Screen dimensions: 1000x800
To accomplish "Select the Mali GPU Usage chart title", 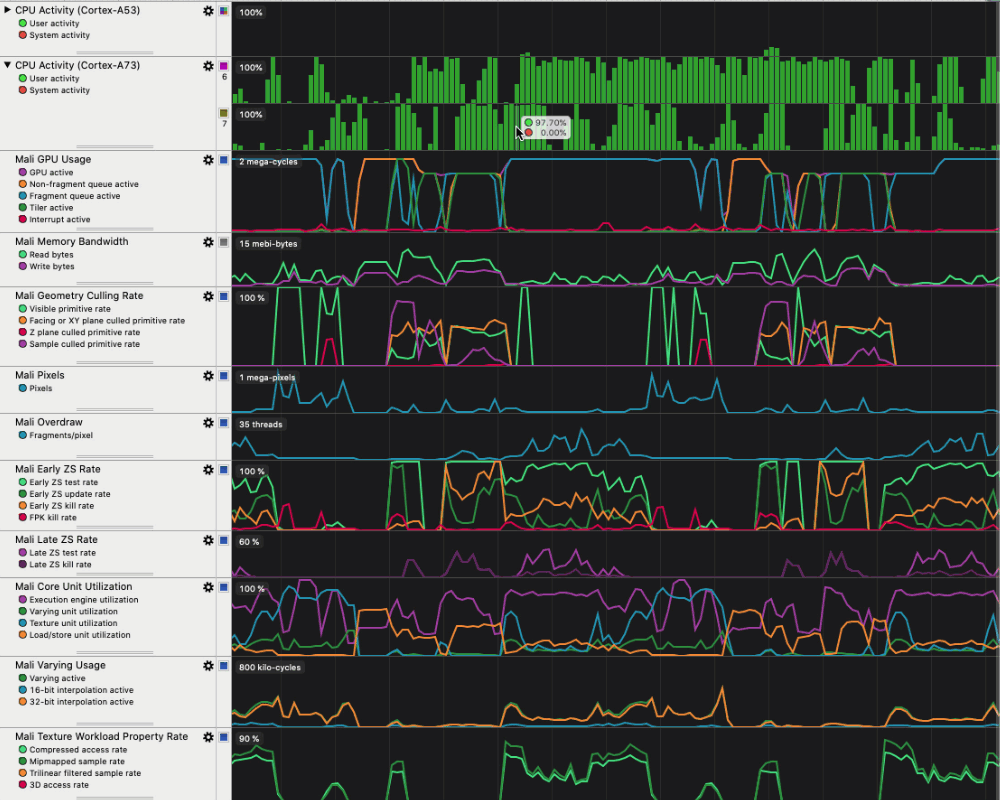I will [52, 160].
